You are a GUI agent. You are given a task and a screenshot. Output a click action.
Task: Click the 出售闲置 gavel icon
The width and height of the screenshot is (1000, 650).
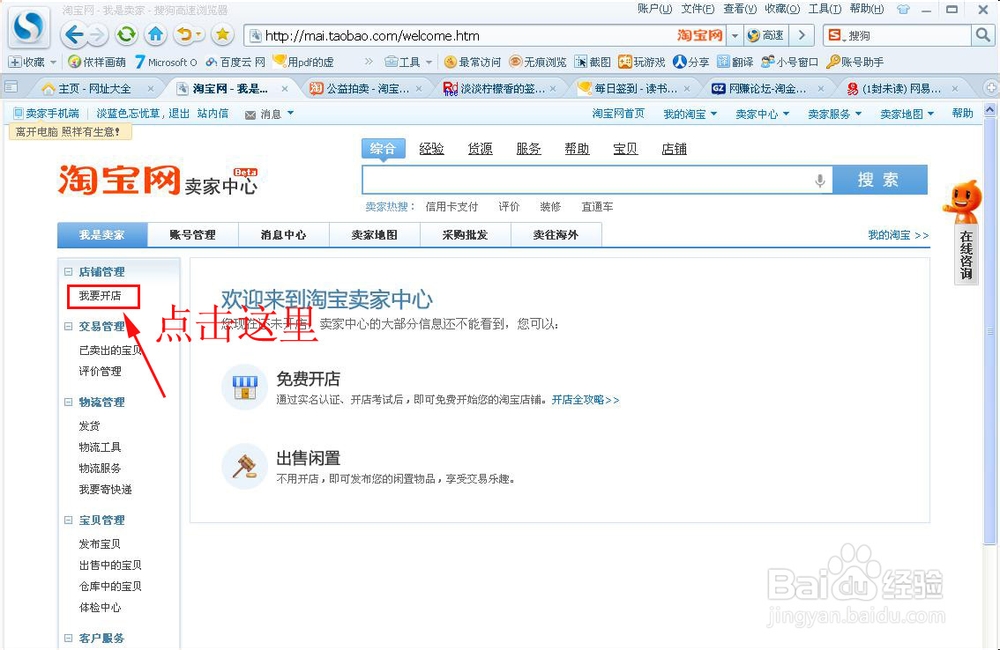point(244,466)
